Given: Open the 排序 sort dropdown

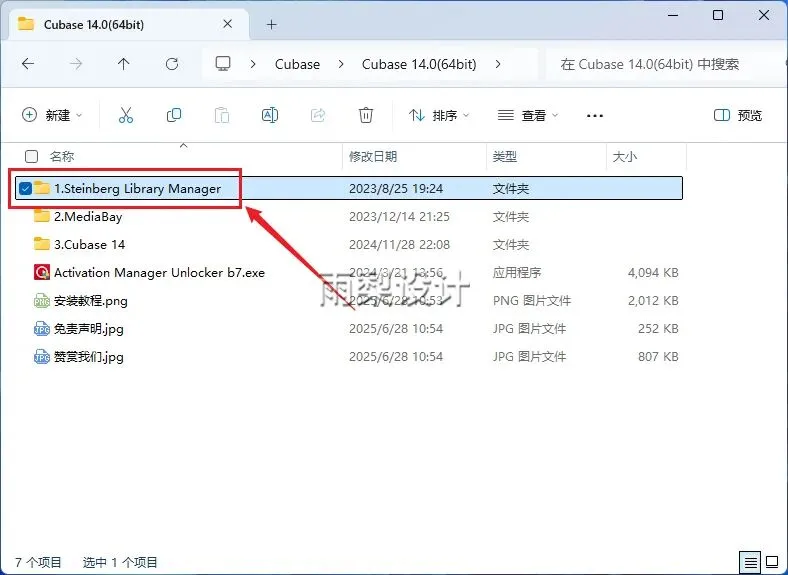Looking at the screenshot, I should click(x=439, y=116).
